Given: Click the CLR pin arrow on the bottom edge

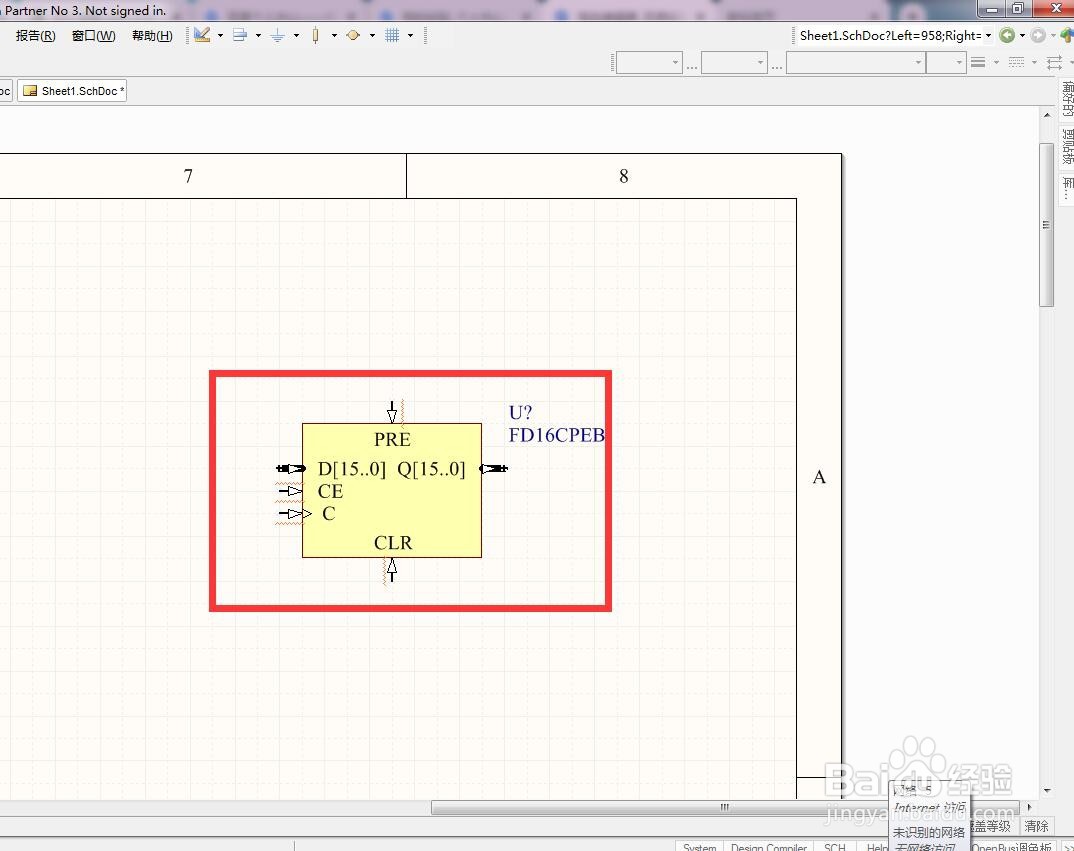Looking at the screenshot, I should [392, 569].
